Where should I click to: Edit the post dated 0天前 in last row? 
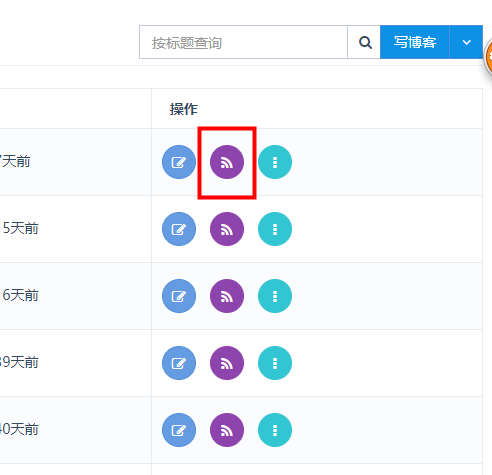coord(179,430)
